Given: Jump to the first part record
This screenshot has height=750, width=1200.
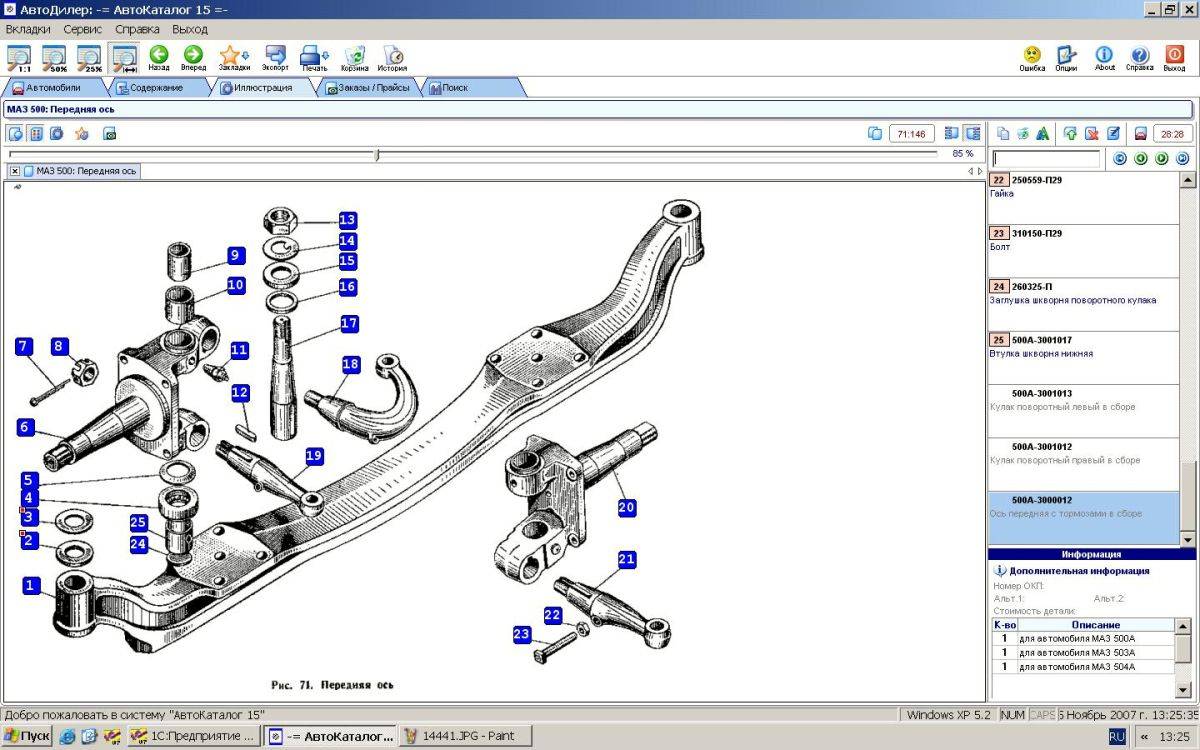Looking at the screenshot, I should point(1120,159).
